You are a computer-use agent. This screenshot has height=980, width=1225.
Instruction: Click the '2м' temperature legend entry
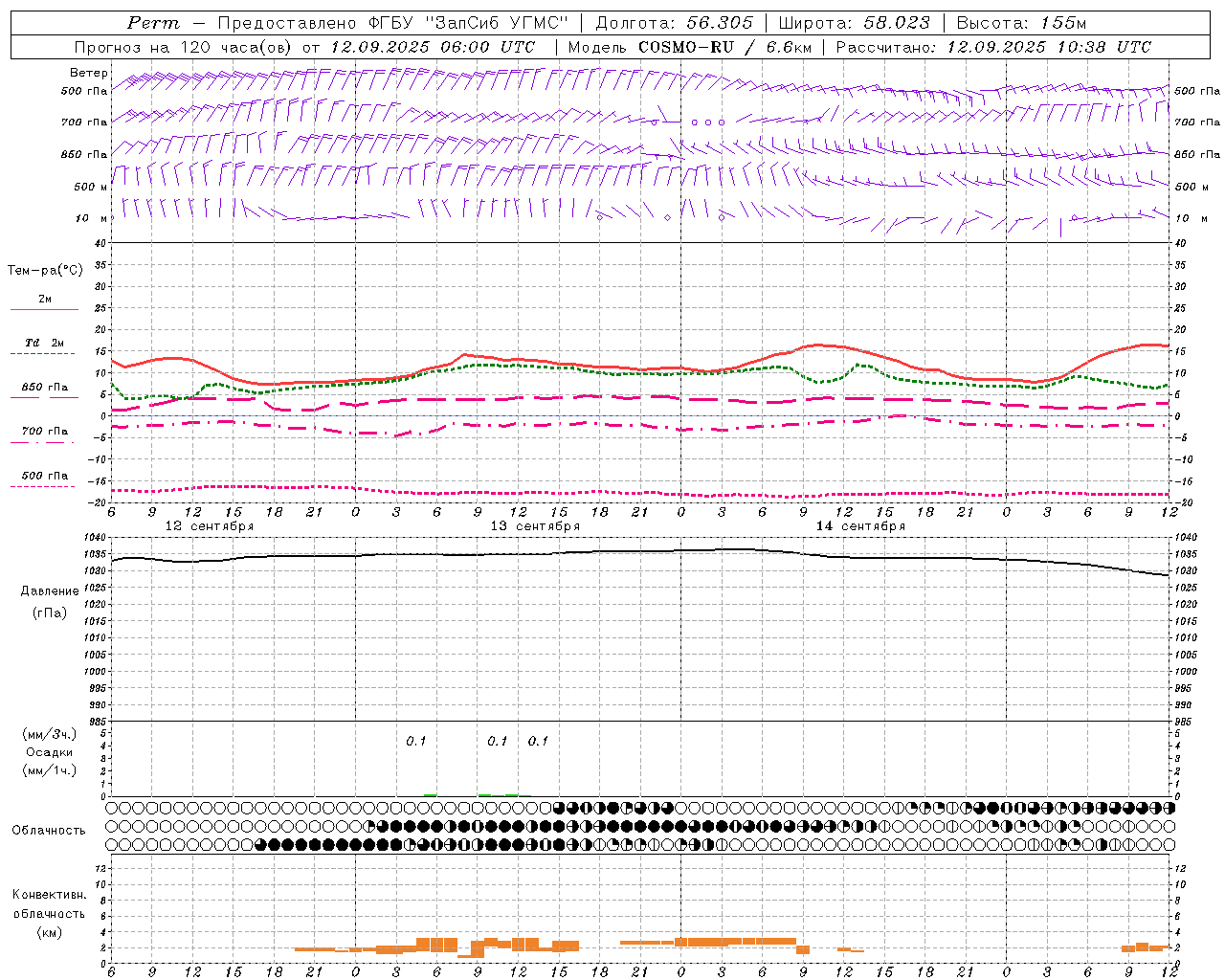(x=45, y=299)
